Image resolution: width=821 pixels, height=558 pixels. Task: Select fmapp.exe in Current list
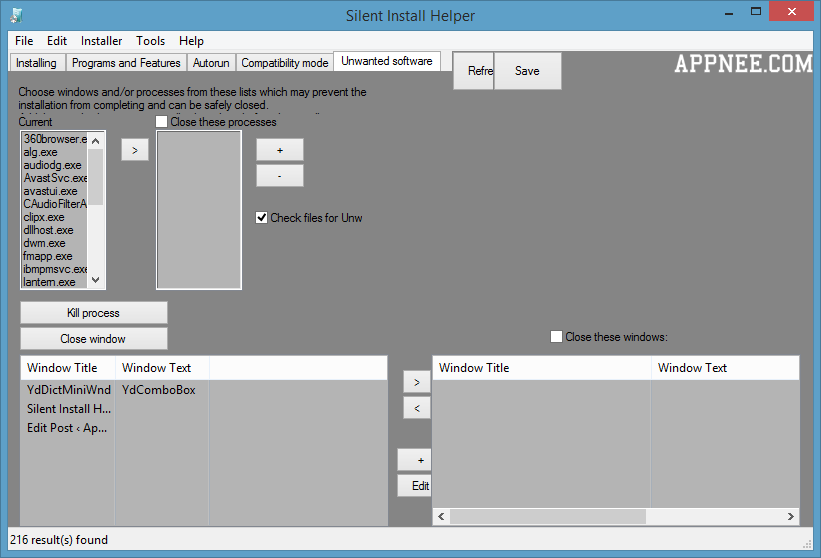click(55, 256)
